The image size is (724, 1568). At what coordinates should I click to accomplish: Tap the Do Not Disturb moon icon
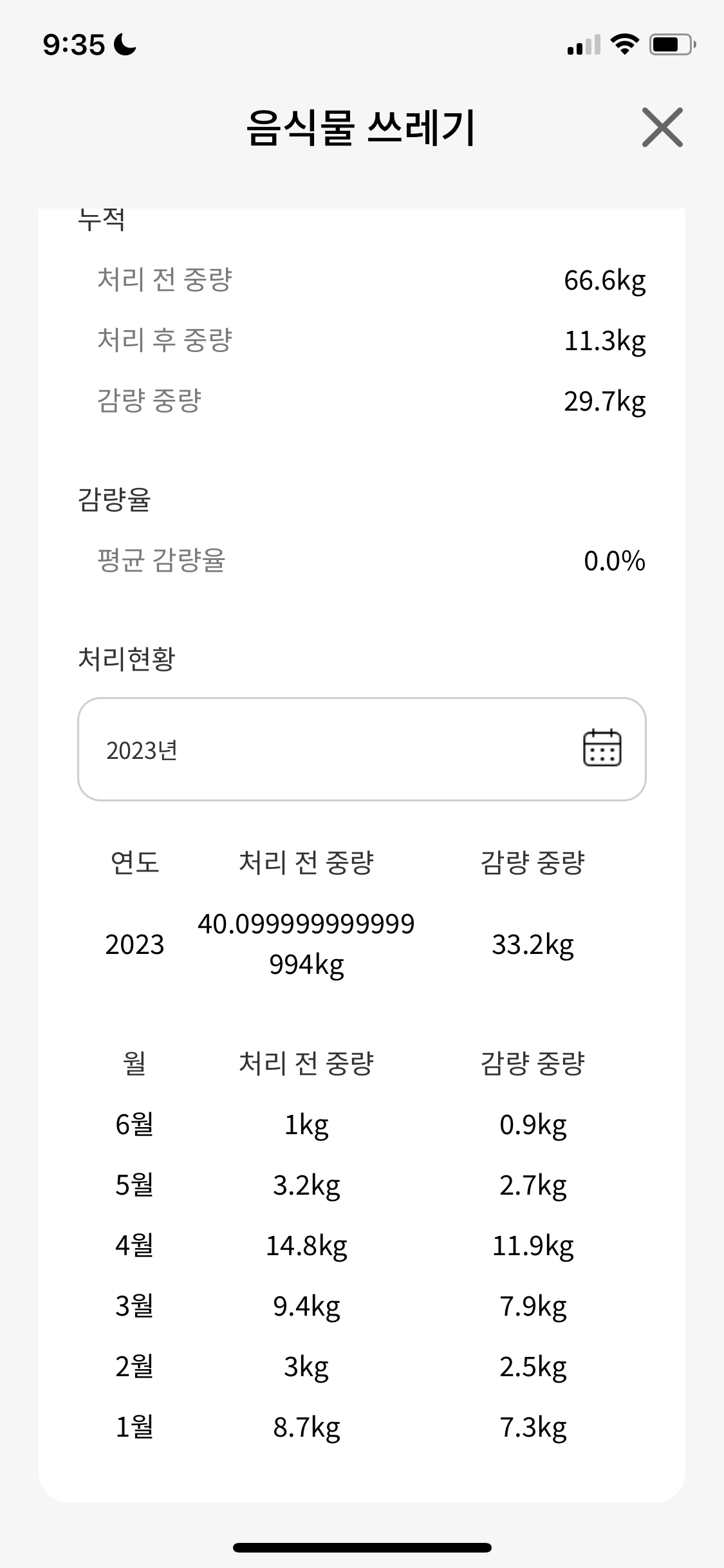(x=125, y=44)
